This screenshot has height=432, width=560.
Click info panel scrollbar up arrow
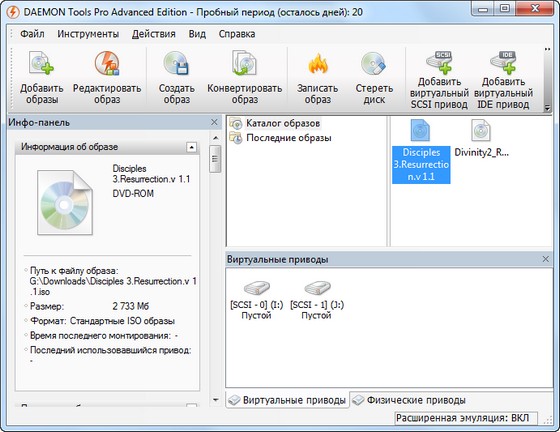(215, 138)
